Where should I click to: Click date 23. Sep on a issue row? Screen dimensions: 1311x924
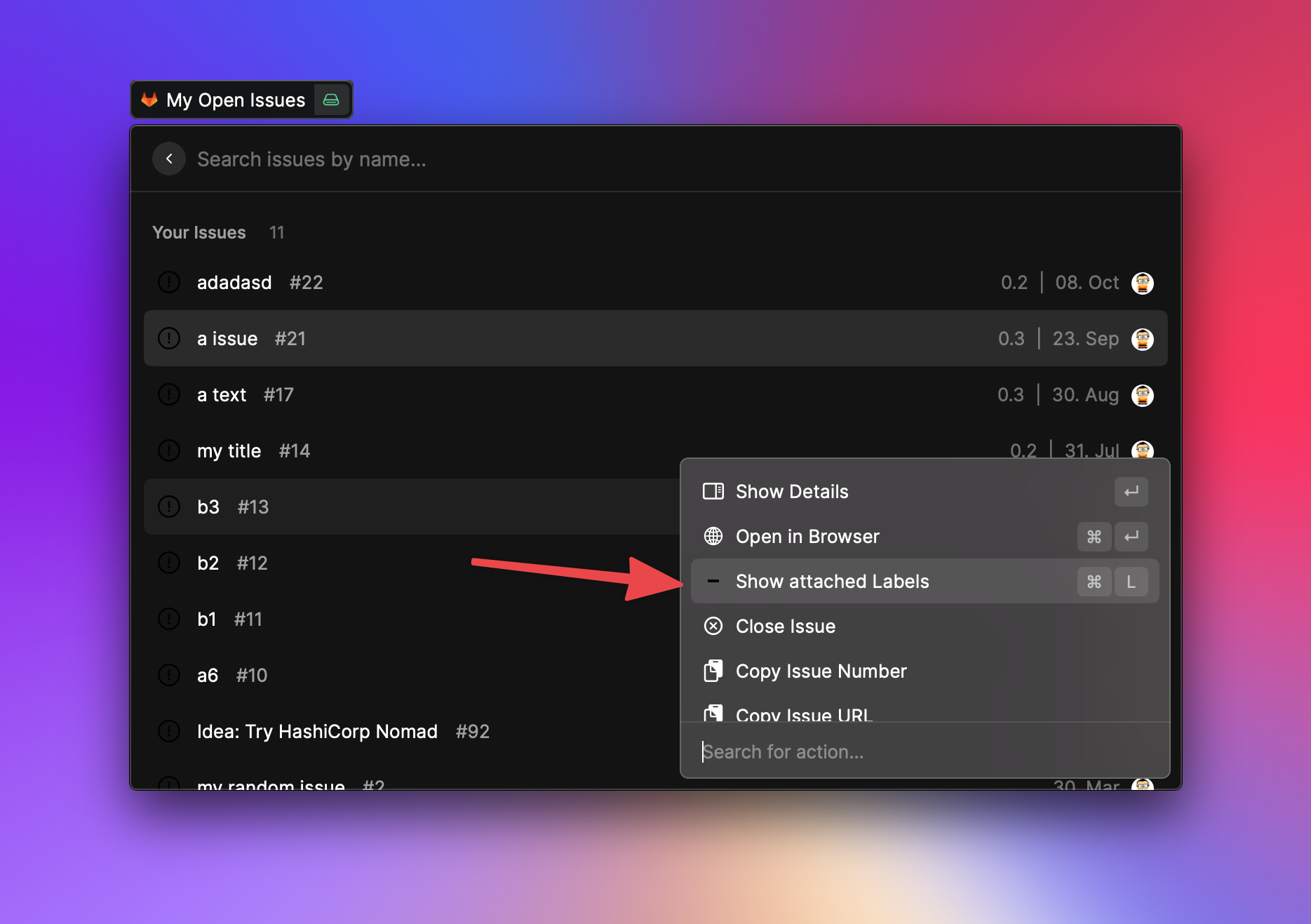(1086, 339)
